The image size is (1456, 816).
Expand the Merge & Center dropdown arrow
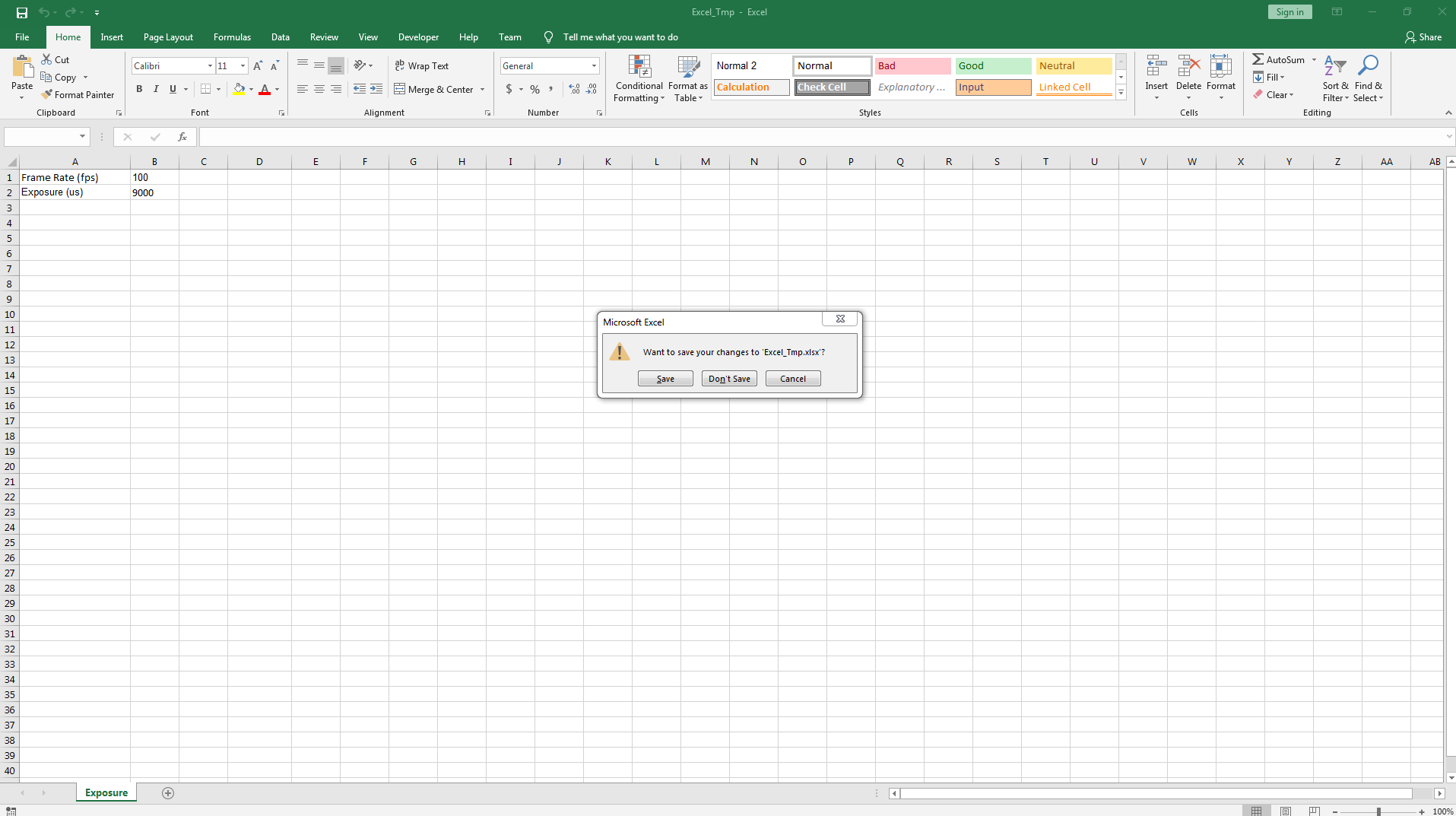coord(482,90)
